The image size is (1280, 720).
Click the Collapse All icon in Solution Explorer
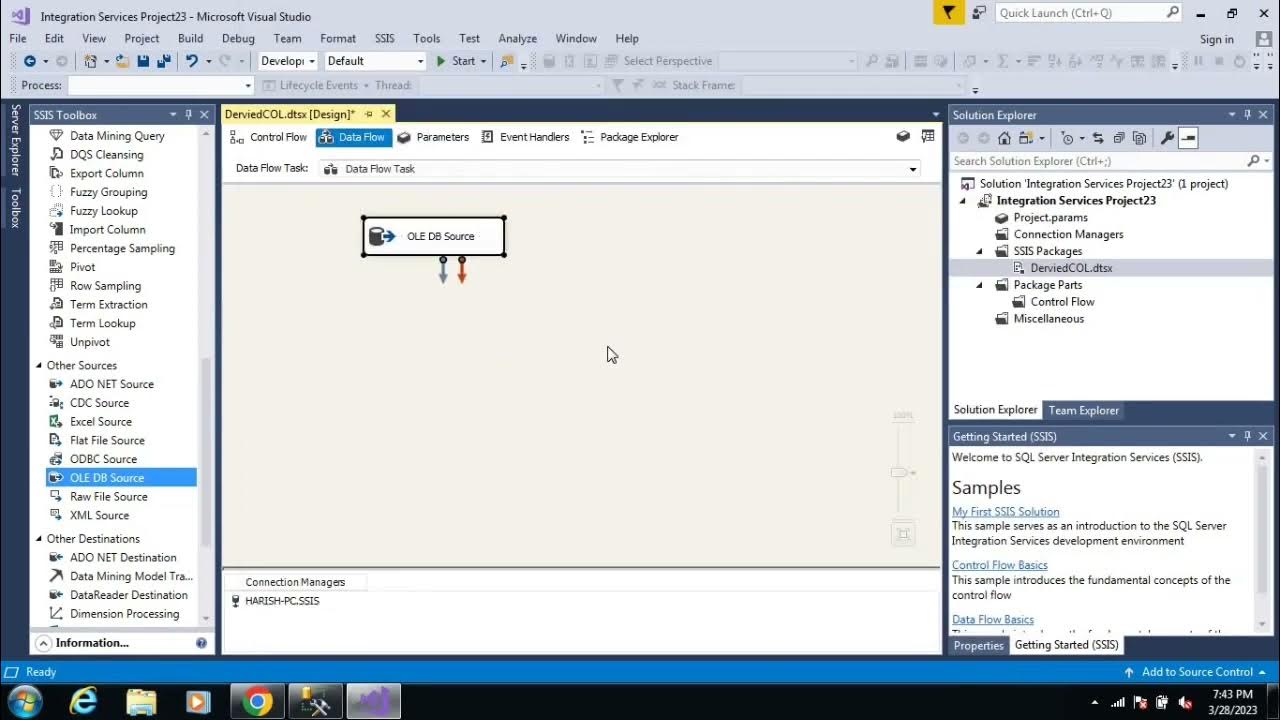pyautogui.click(x=1119, y=138)
